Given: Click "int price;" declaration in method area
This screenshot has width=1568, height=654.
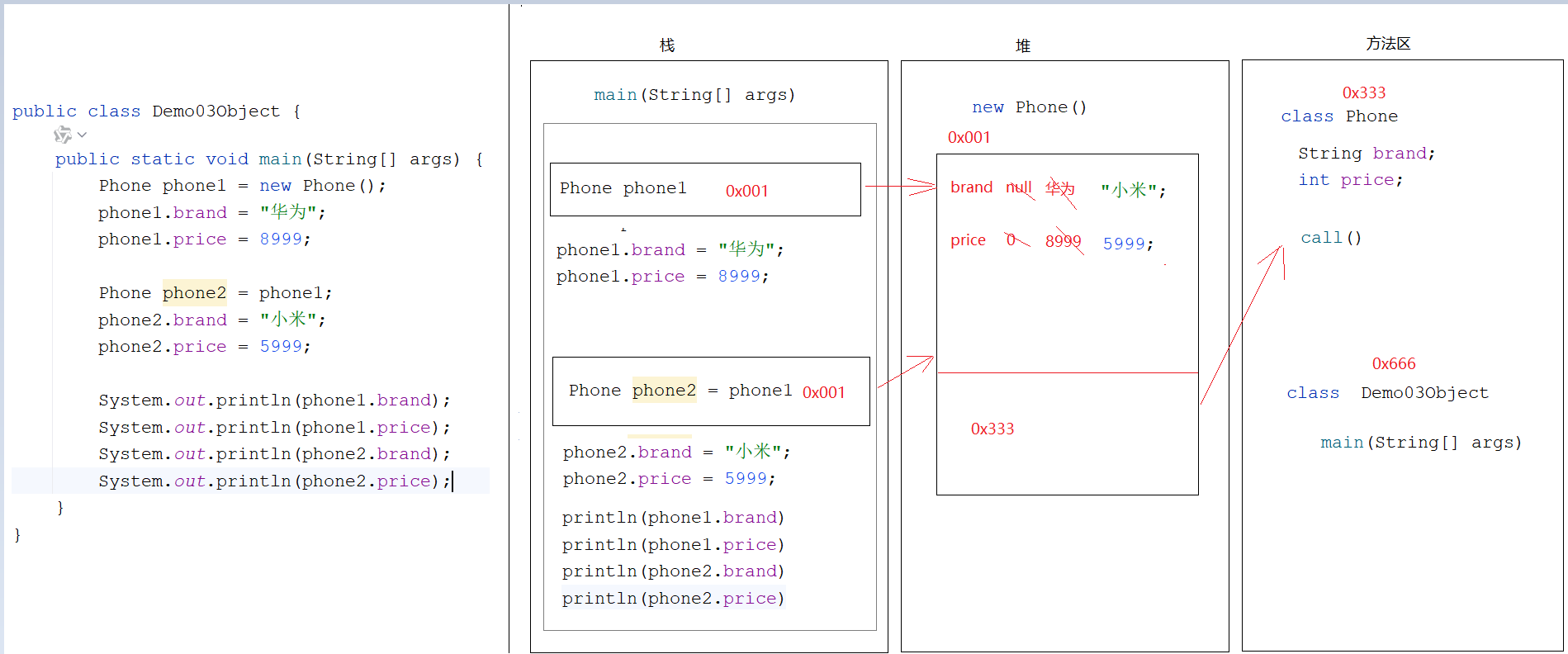Looking at the screenshot, I should coord(1350,180).
